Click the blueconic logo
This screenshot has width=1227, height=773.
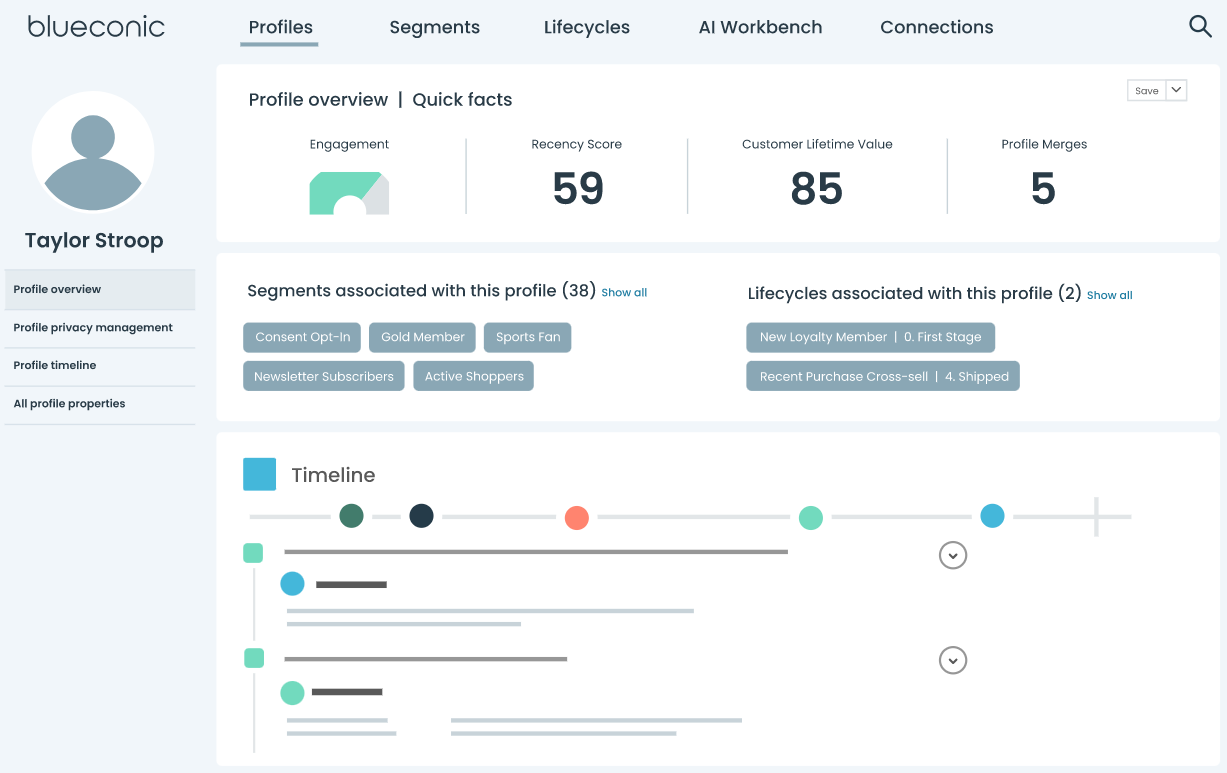(x=96, y=27)
